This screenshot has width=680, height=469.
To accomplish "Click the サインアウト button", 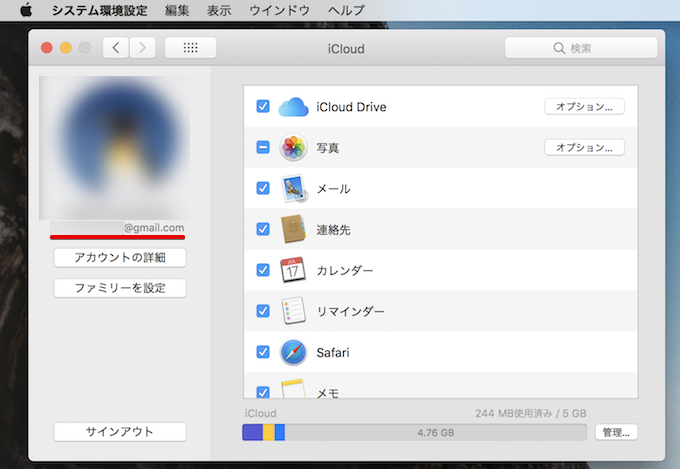I will [x=120, y=432].
